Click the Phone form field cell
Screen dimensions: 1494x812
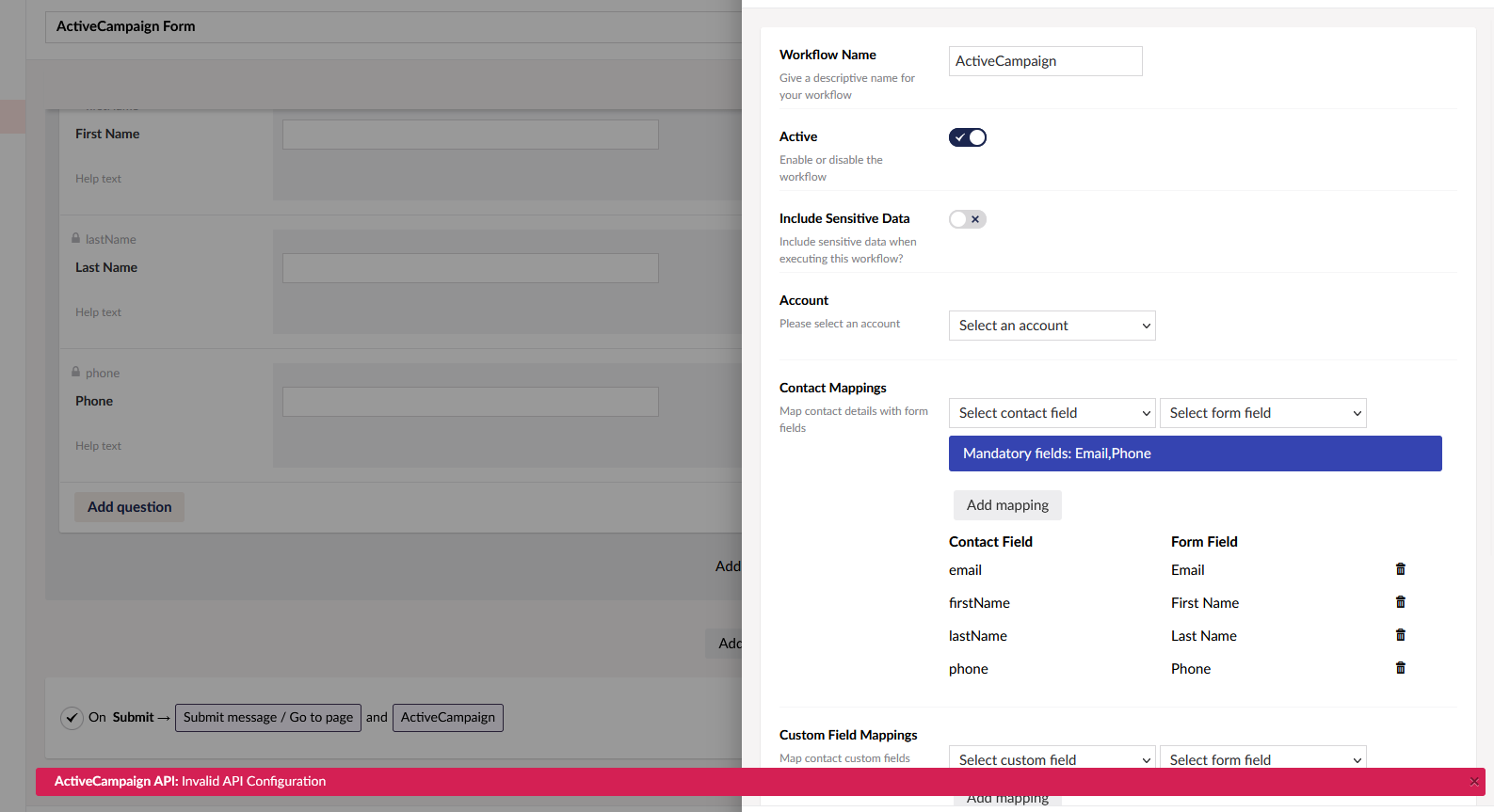click(1191, 669)
